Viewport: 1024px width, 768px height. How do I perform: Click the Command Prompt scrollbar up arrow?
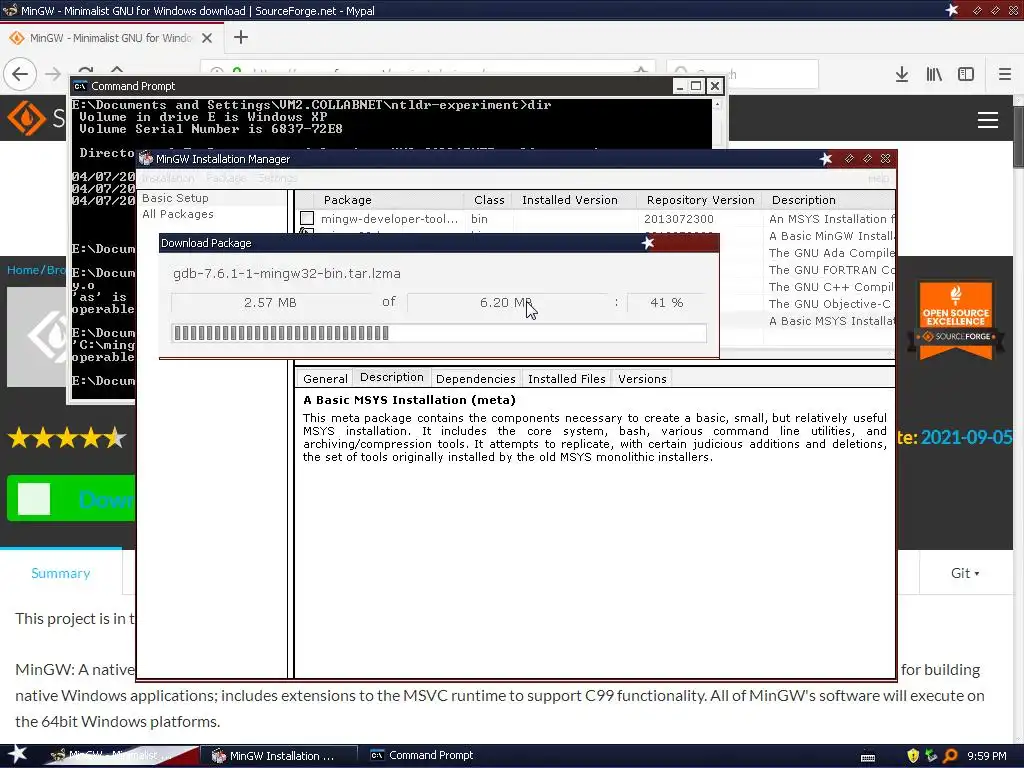717,104
